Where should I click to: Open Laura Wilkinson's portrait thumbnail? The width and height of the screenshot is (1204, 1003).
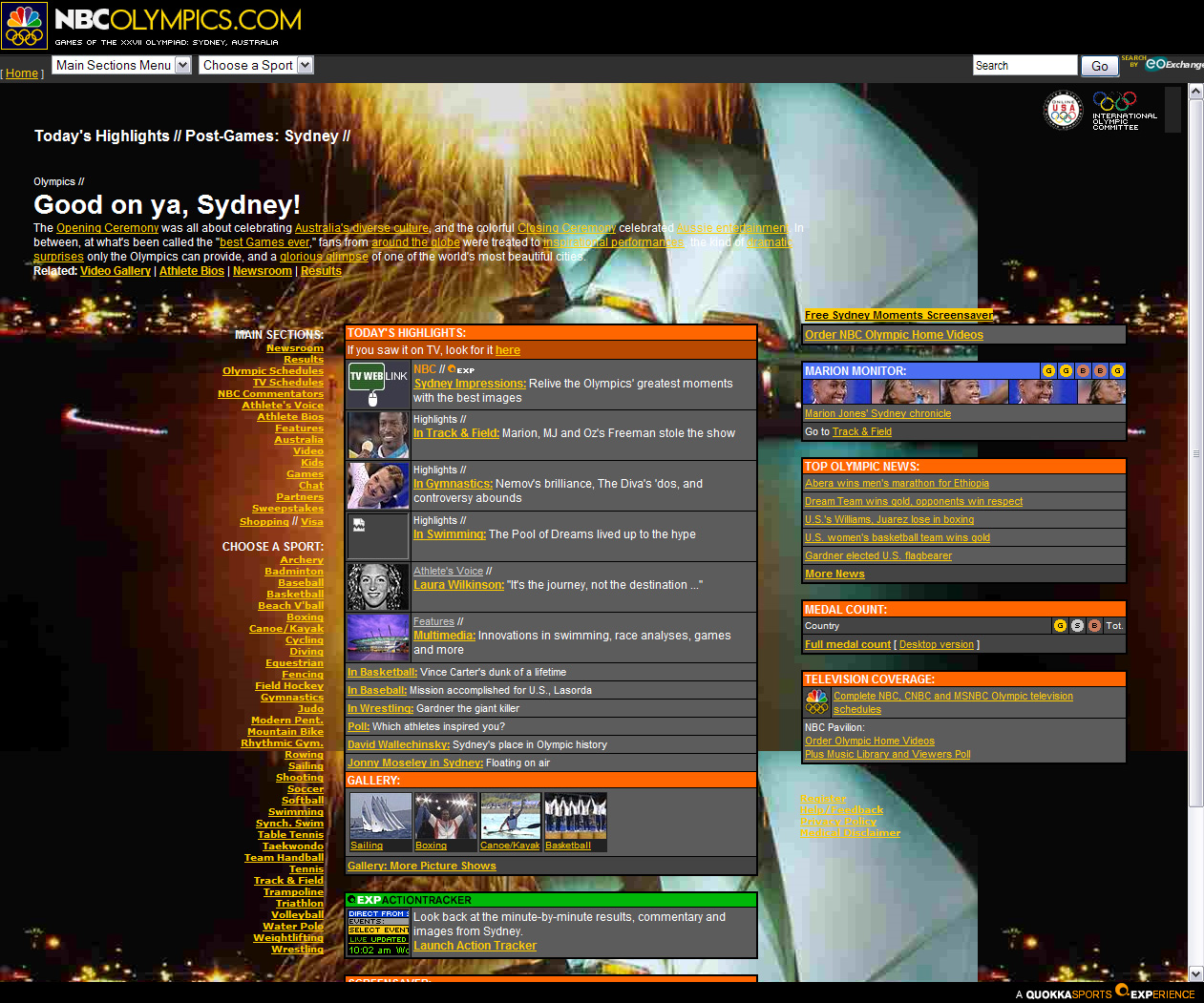point(379,587)
